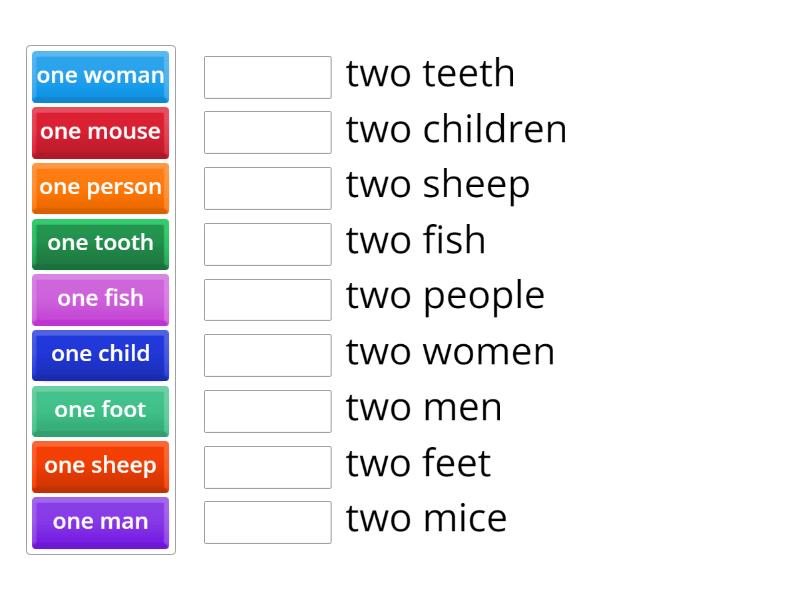Viewport: 800px width, 600px height.
Task: Choose the empty slot beside 'two women'
Action: (x=267, y=355)
